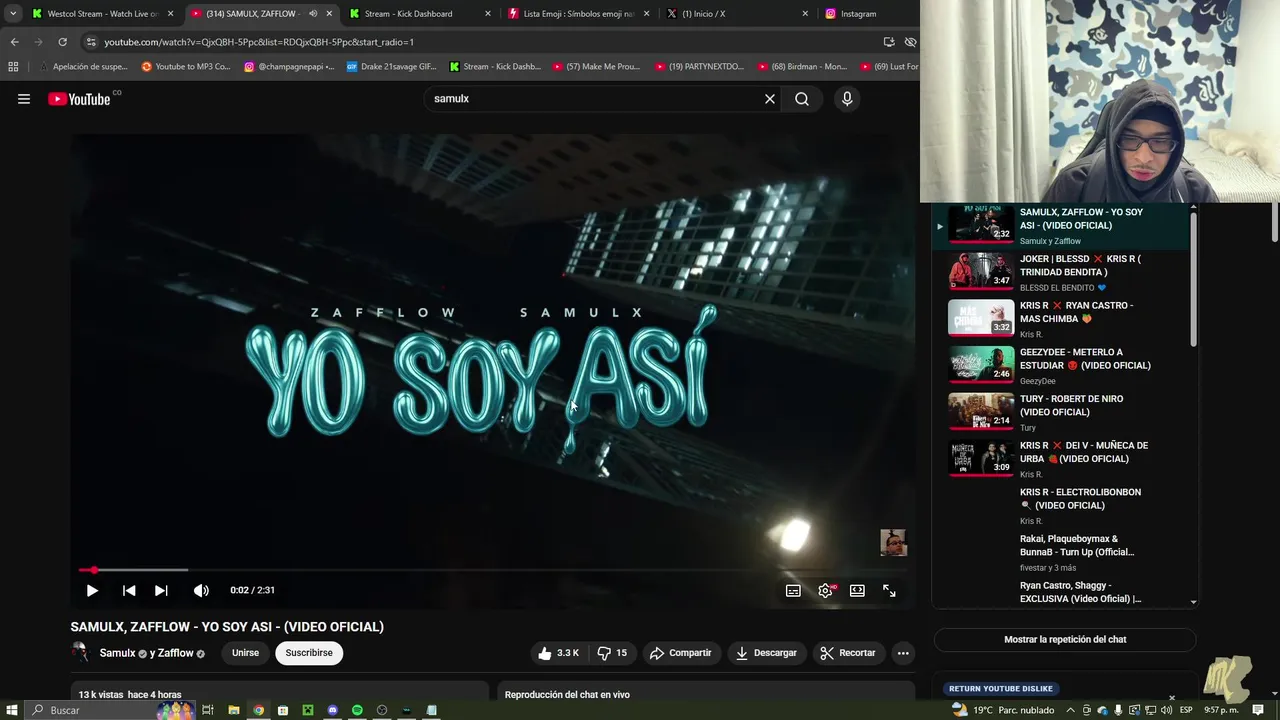Switch to Lista Emoji tab
This screenshot has width=1280, height=720.
click(x=578, y=14)
